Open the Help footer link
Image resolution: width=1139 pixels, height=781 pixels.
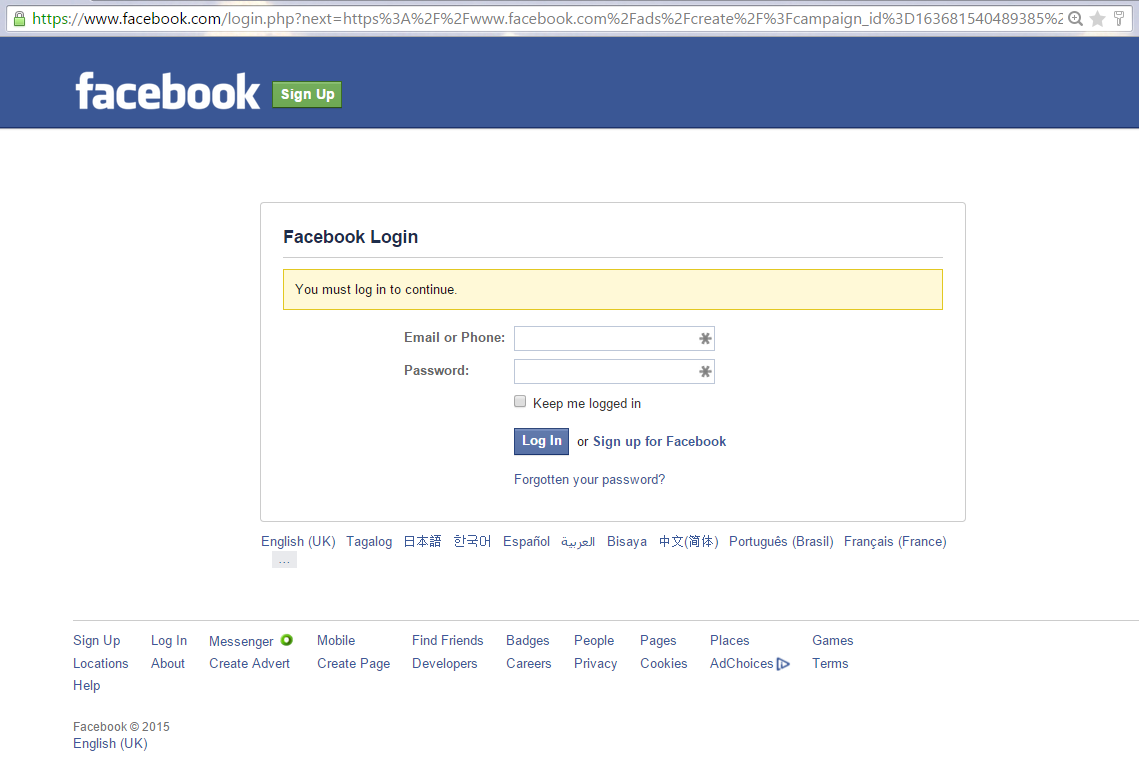pos(86,686)
